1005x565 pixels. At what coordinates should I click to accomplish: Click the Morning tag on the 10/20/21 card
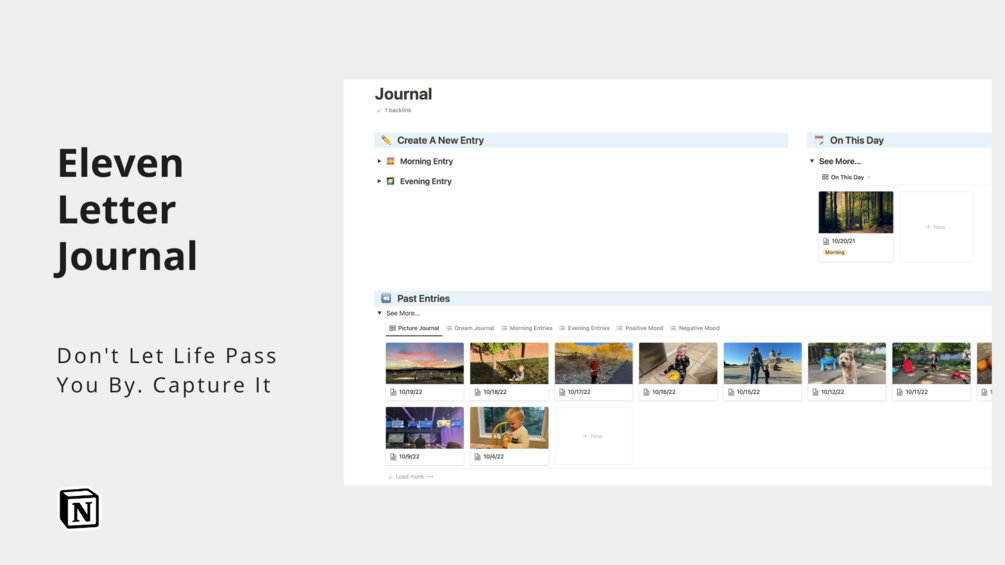(x=835, y=252)
